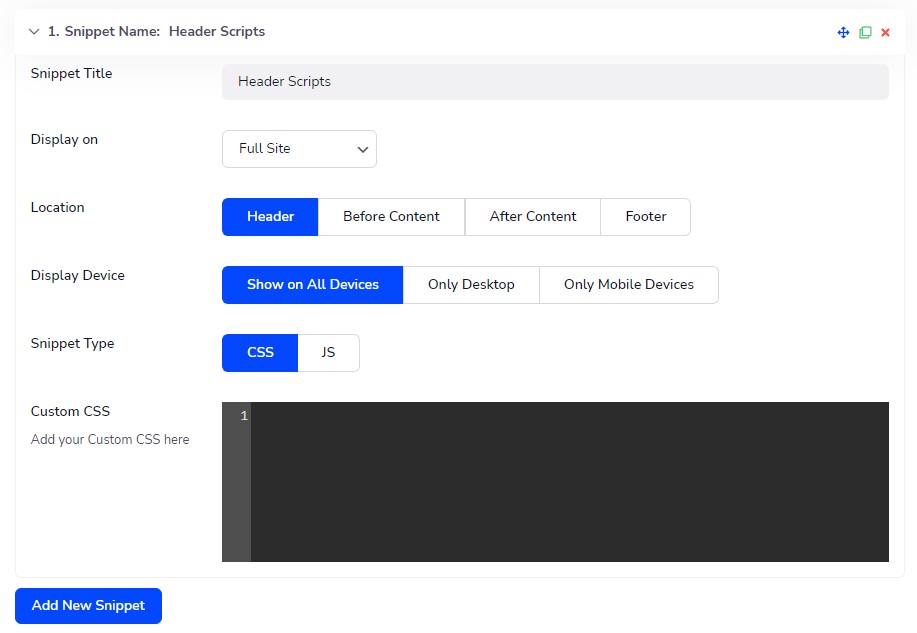
Task: Select Before Content location
Action: click(390, 216)
